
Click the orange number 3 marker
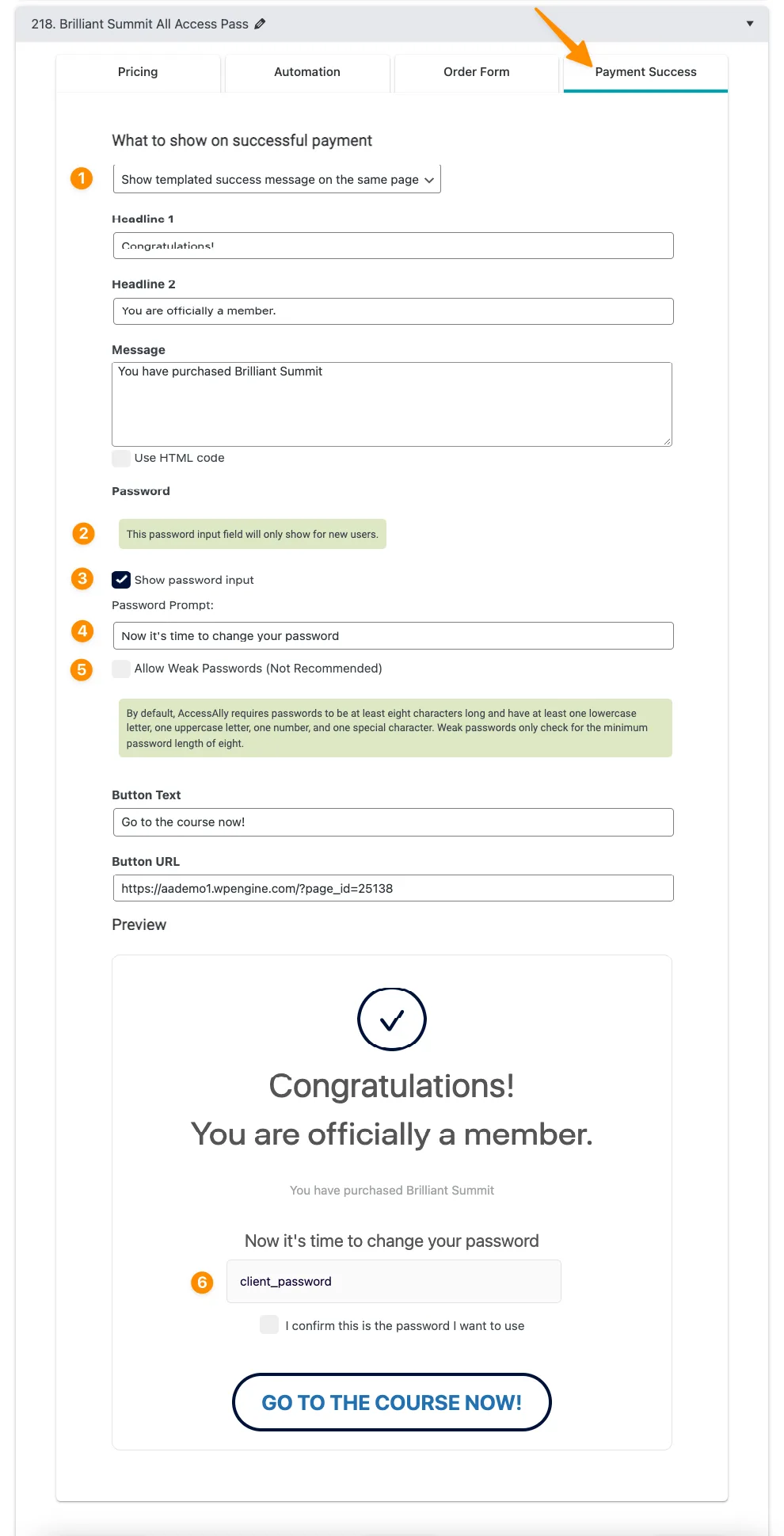pyautogui.click(x=82, y=578)
